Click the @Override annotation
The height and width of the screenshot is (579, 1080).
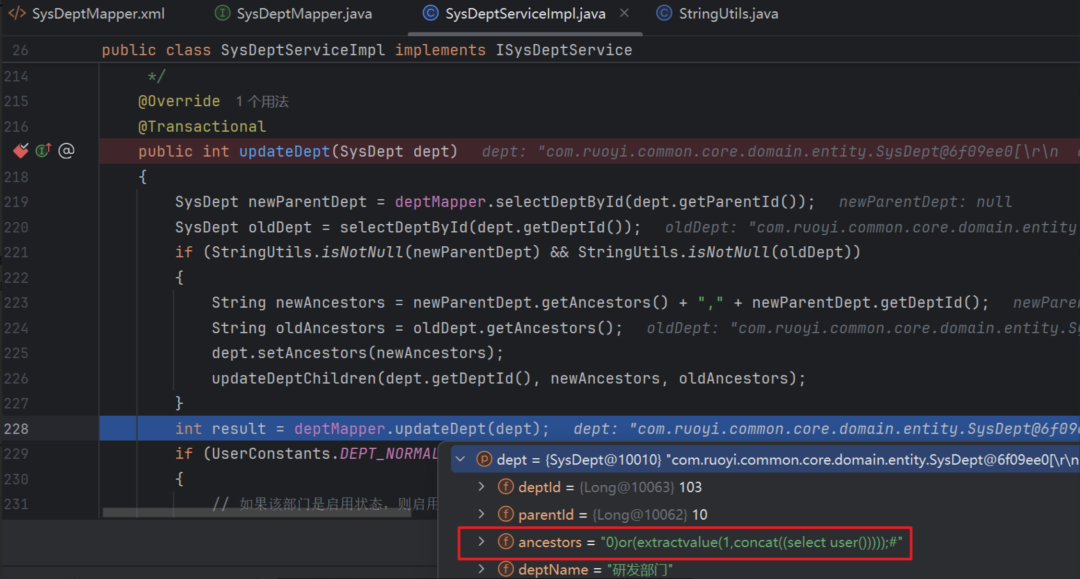179,101
